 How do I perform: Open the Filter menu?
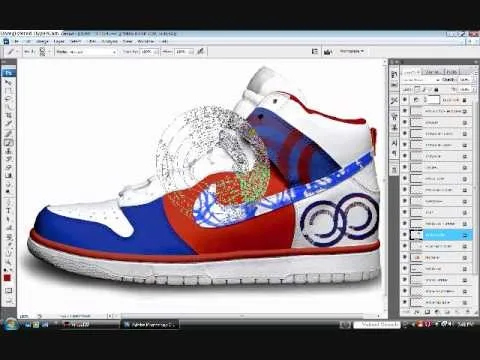(92, 41)
